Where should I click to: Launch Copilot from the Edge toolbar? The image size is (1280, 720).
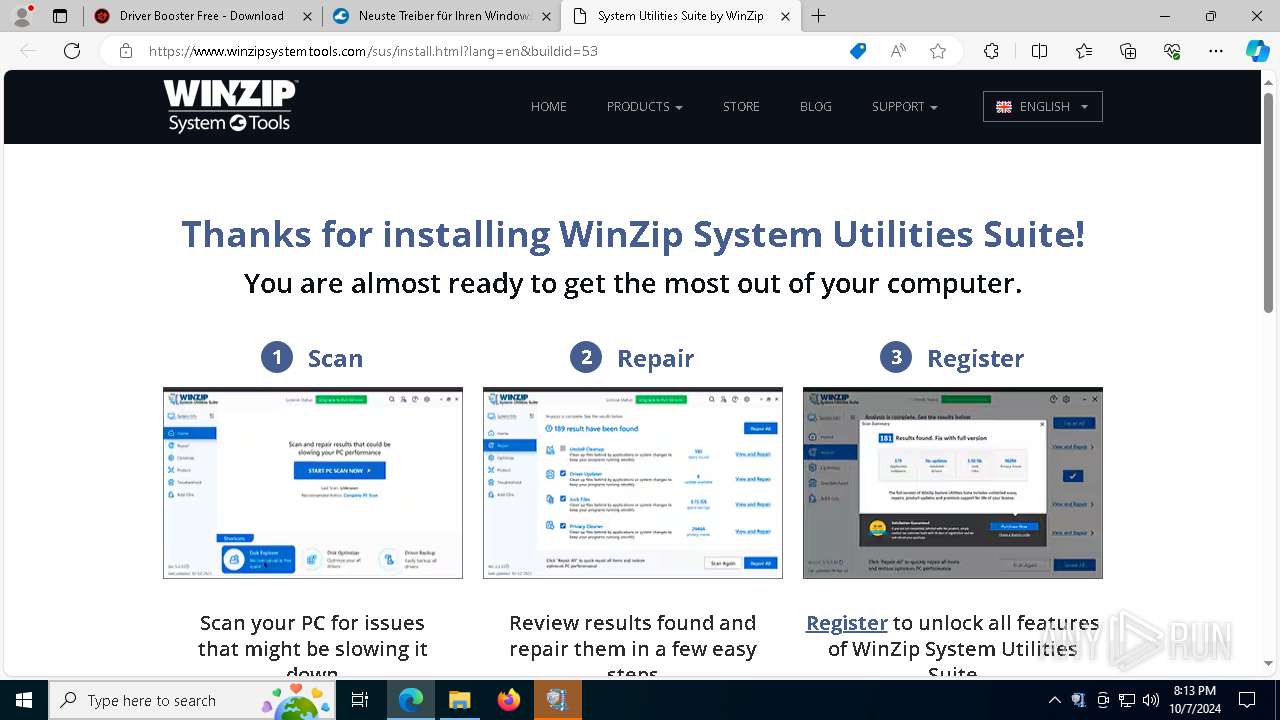(x=1257, y=51)
